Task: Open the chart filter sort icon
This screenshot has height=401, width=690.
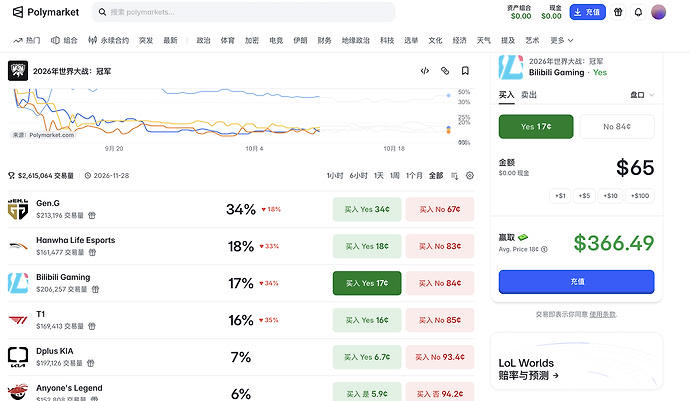Action: point(455,176)
